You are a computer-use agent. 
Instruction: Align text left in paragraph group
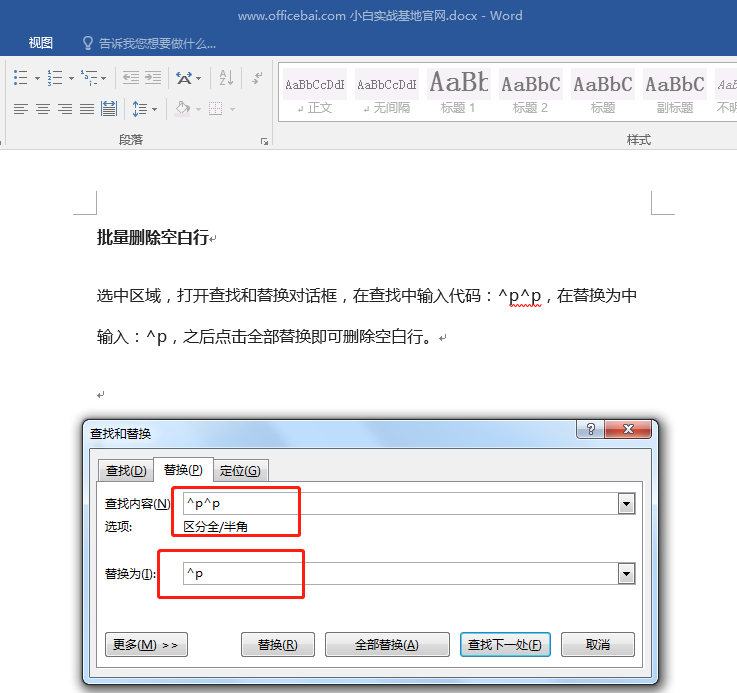click(21, 109)
